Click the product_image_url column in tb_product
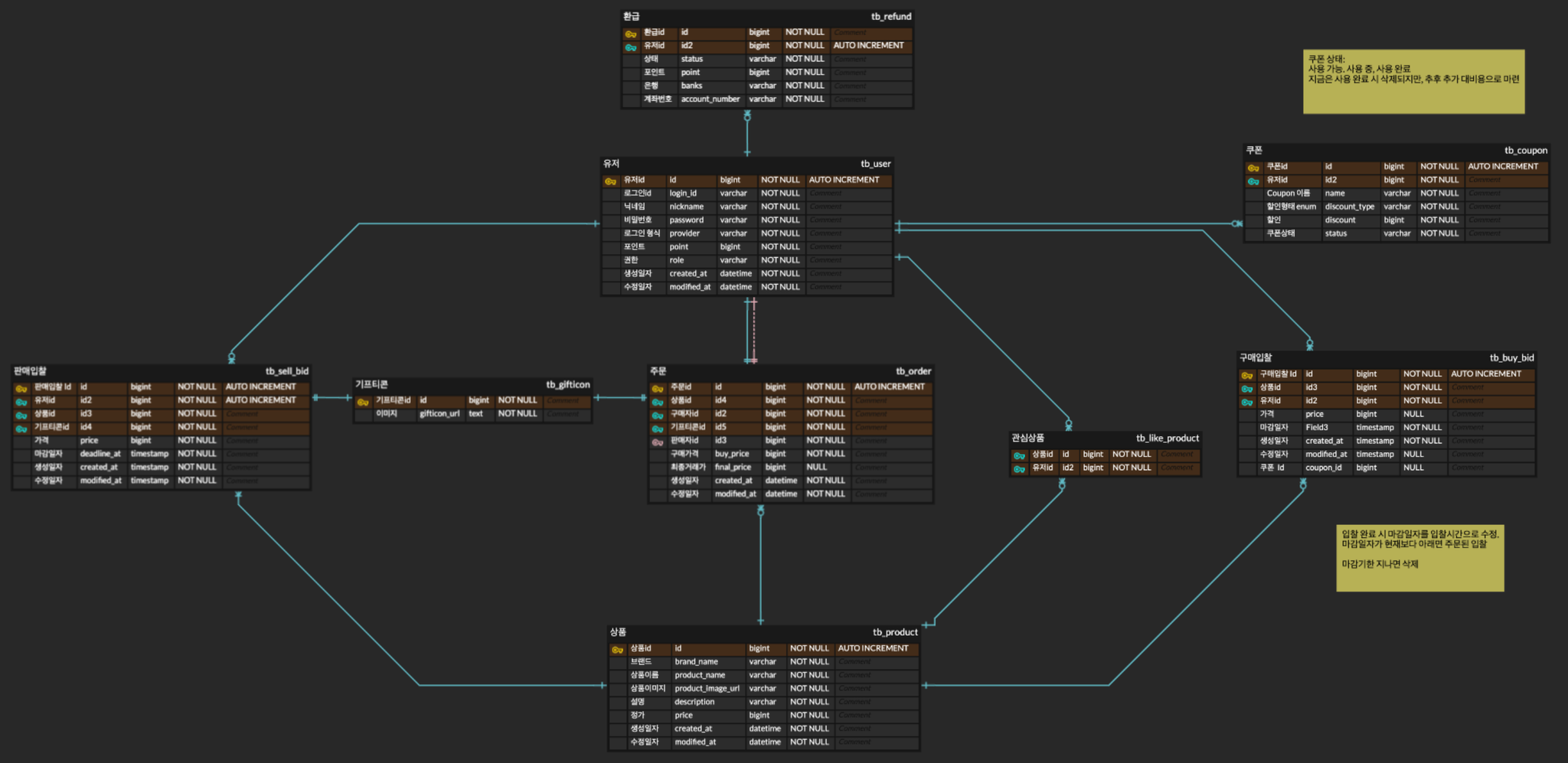Screen dimensions: 1568x763 707,689
